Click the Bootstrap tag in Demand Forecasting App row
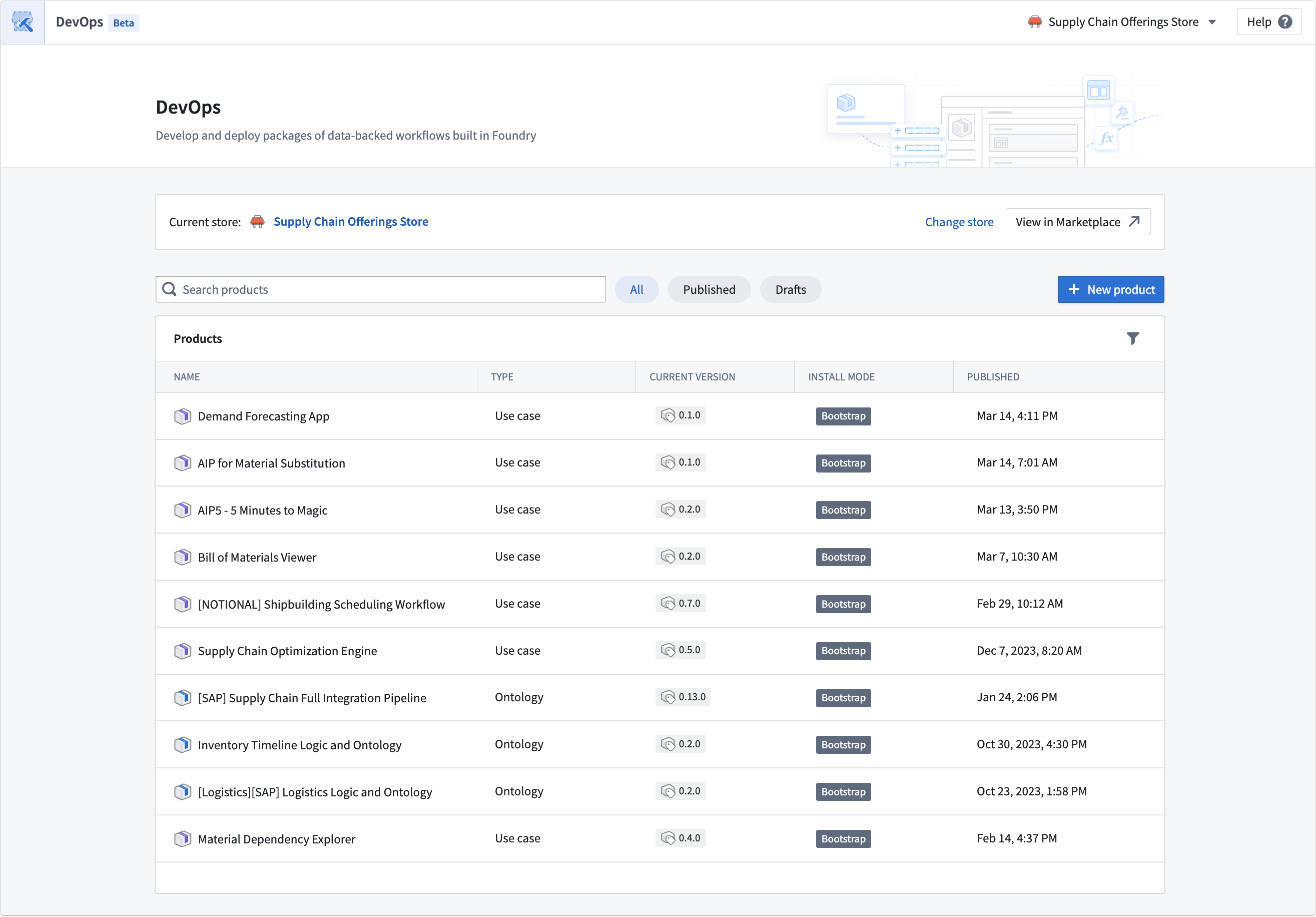Image resolution: width=1316 pixels, height=917 pixels. (843, 416)
